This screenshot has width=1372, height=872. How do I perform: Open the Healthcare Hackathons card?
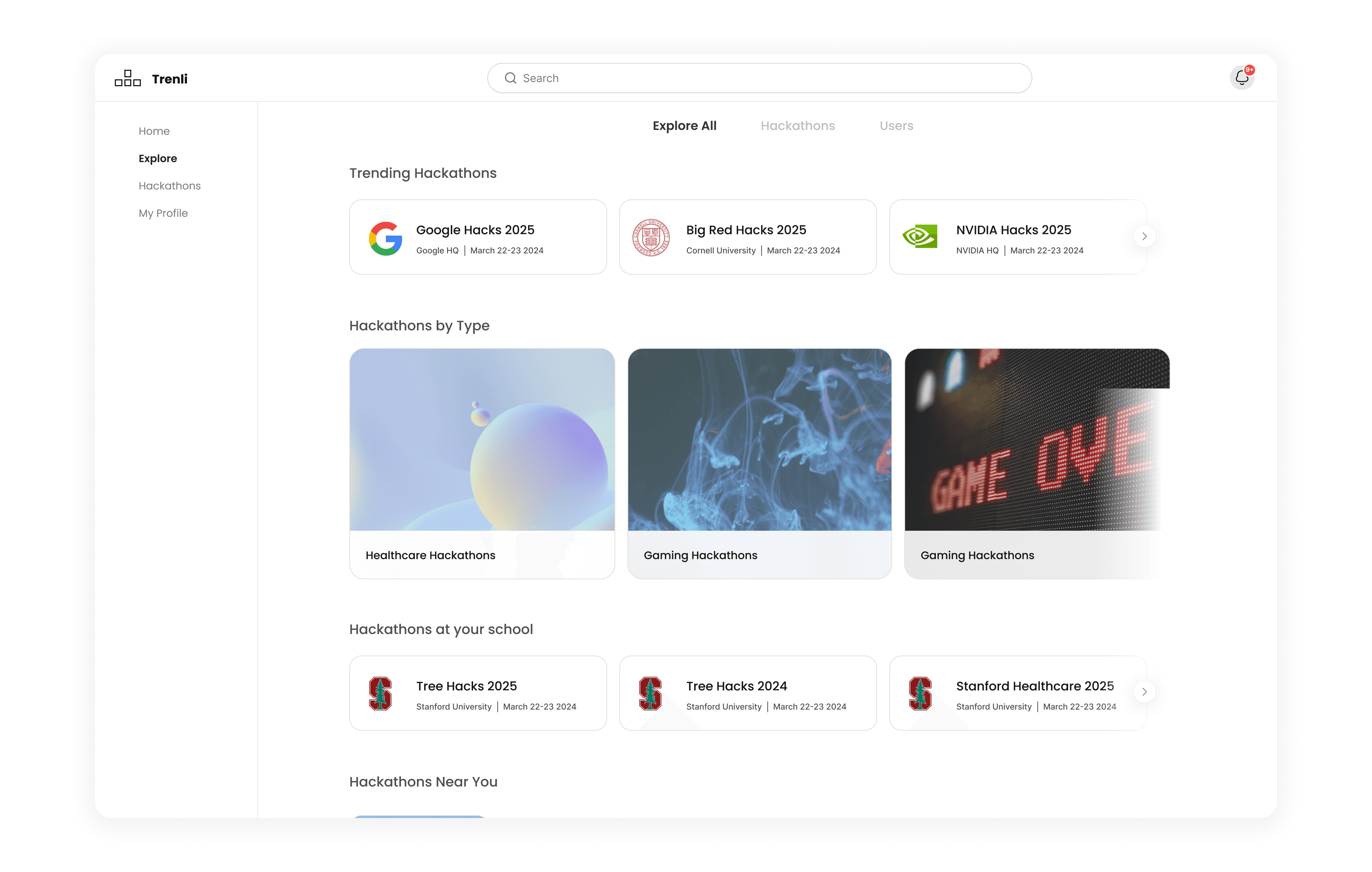click(x=482, y=463)
